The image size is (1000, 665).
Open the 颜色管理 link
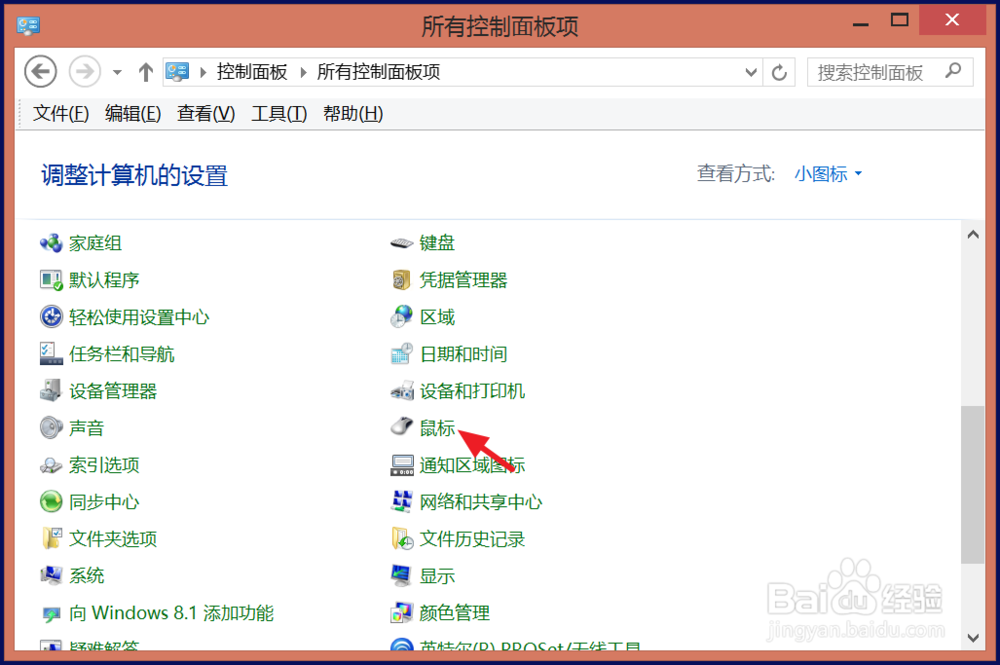(x=455, y=613)
